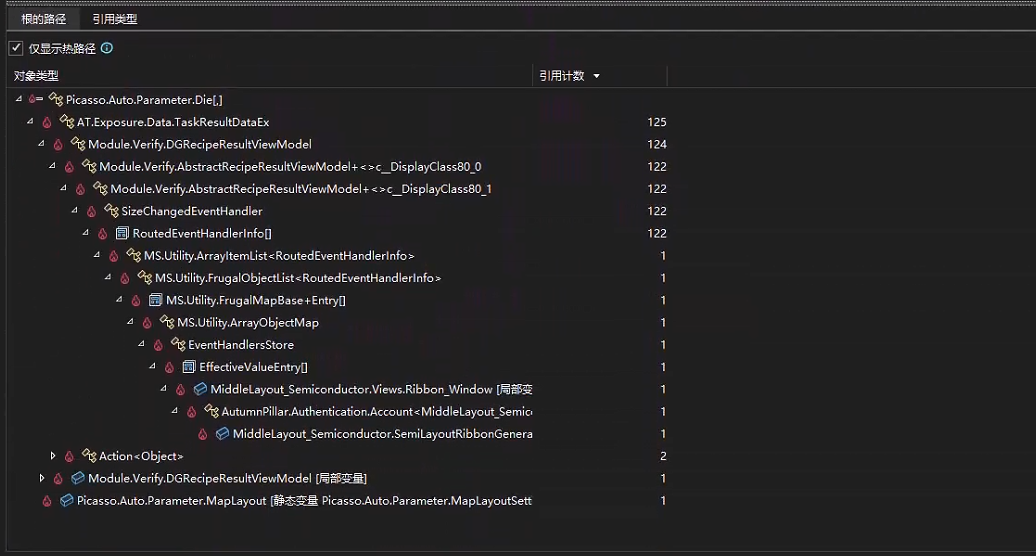Image resolution: width=1036 pixels, height=556 pixels.
Task: Expand the Action<Object> node
Action: (53, 456)
